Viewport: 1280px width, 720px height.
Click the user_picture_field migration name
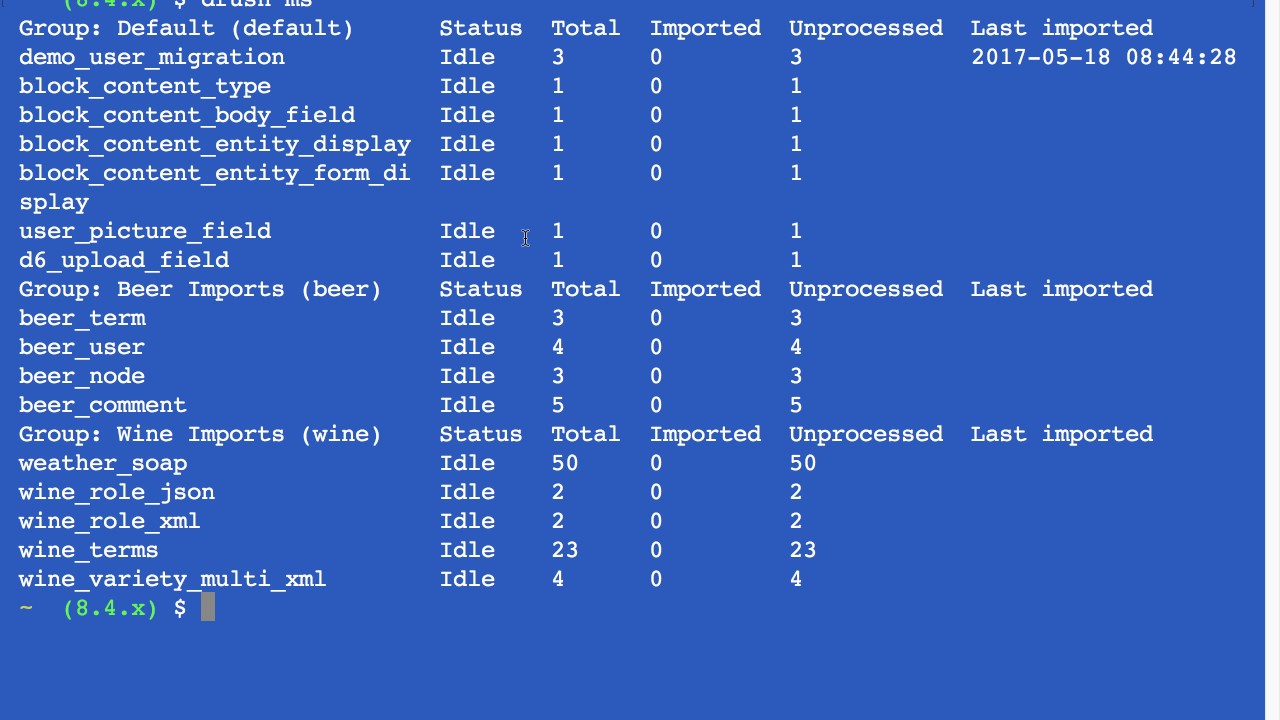click(x=144, y=231)
